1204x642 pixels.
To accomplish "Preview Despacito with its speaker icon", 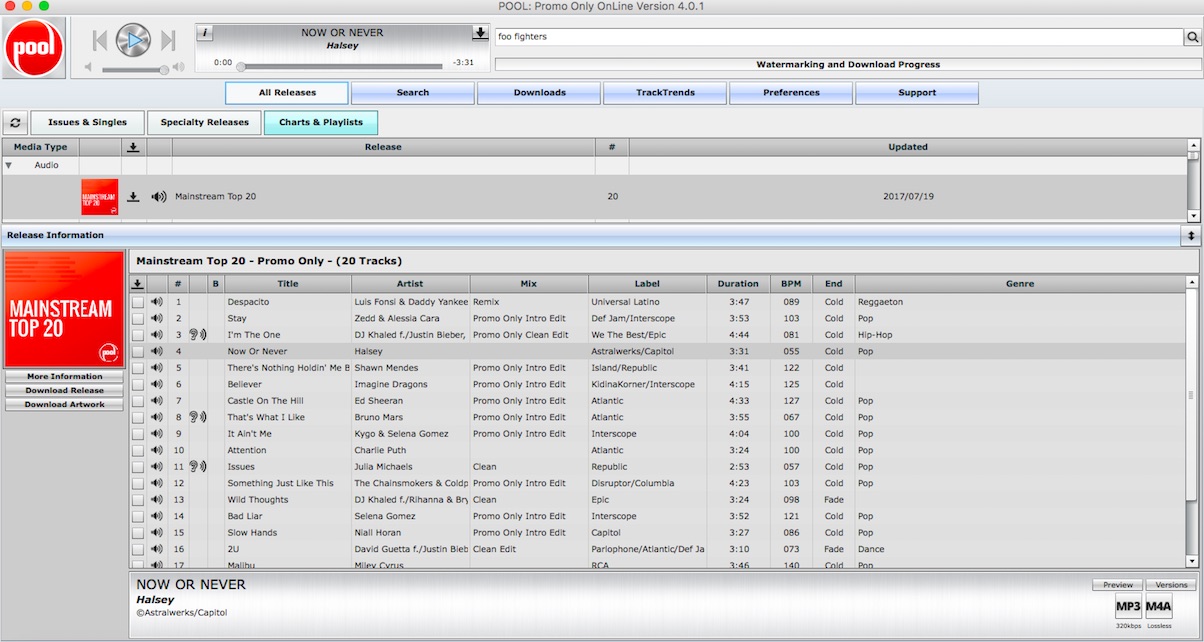I will pos(156,301).
